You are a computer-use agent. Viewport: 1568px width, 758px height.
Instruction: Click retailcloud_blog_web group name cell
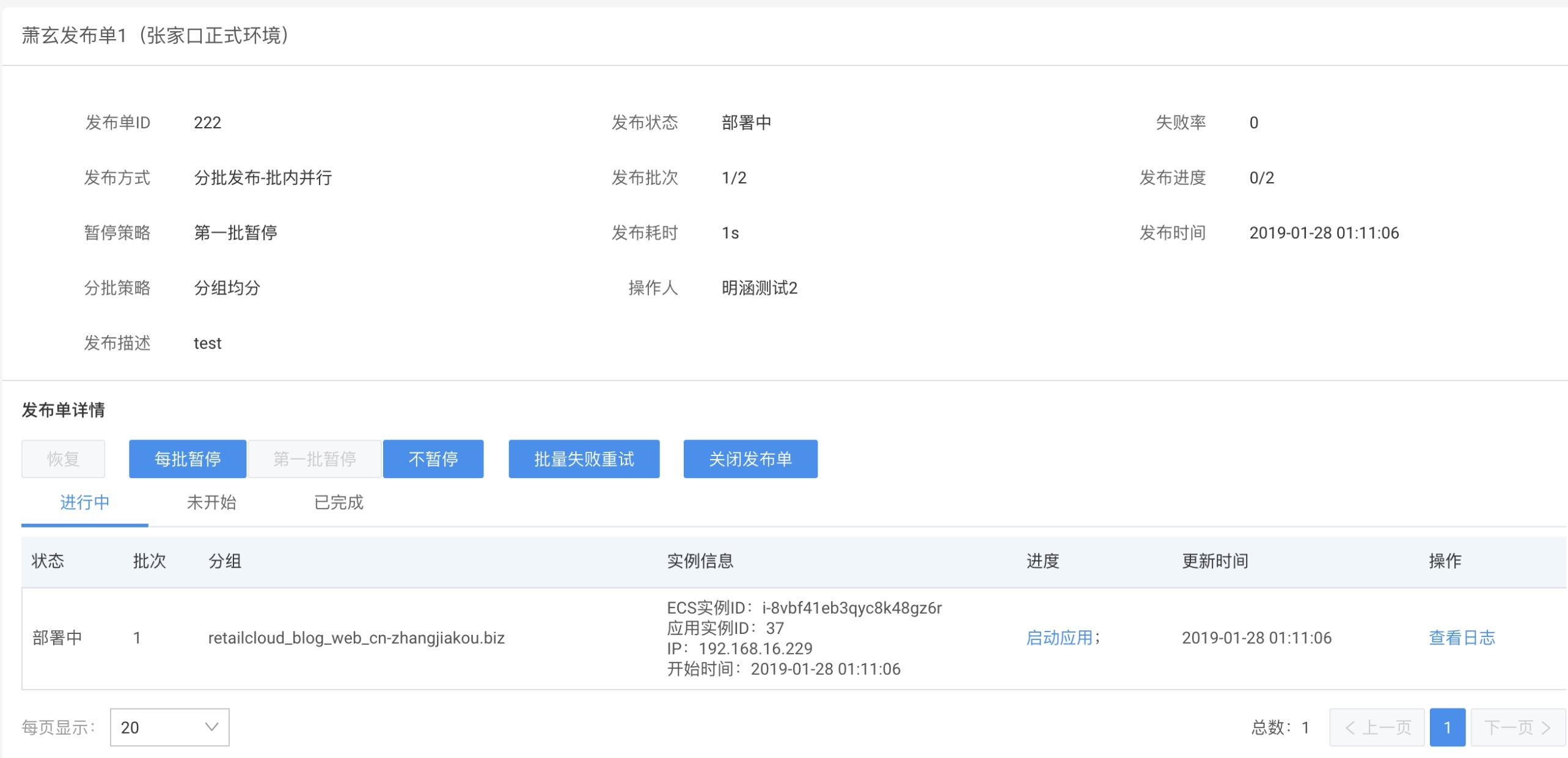coord(356,638)
